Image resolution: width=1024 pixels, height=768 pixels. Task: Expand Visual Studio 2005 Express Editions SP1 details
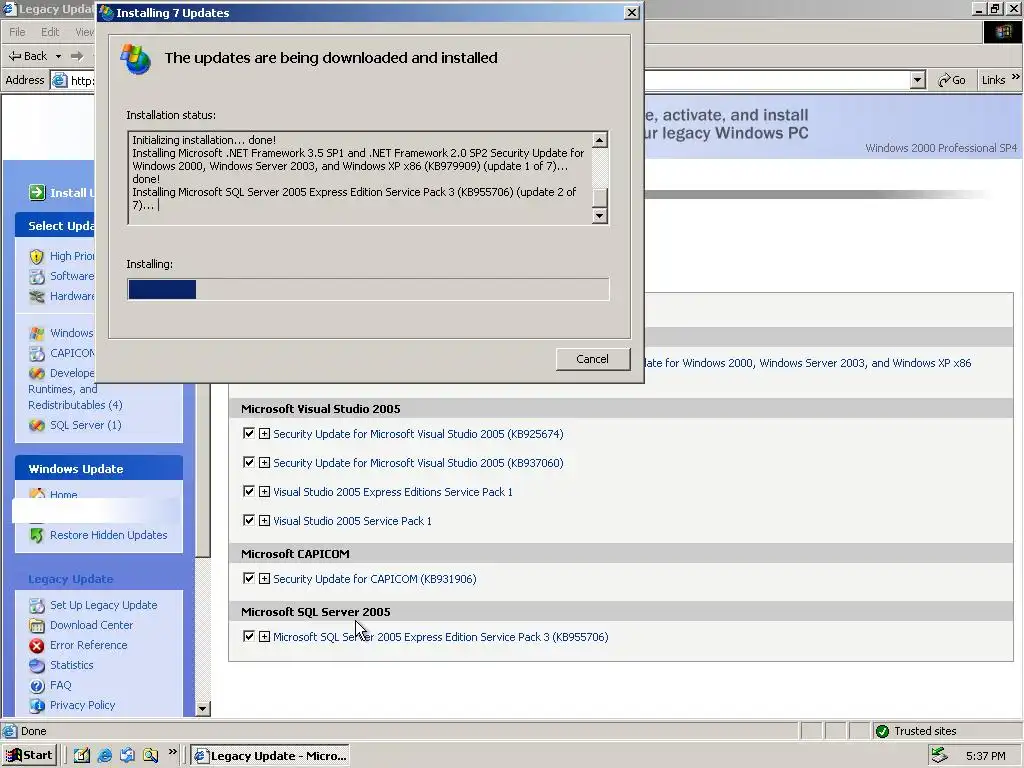tap(264, 492)
